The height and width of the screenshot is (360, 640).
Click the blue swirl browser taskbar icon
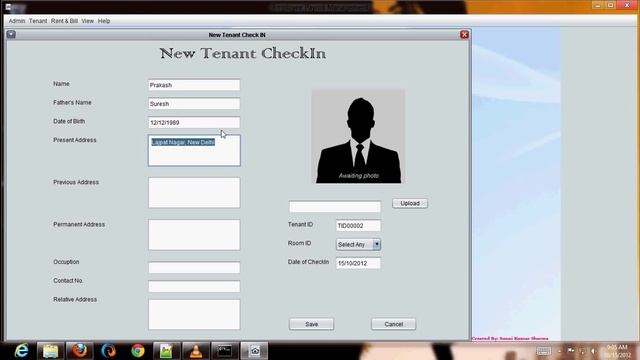tap(109, 351)
